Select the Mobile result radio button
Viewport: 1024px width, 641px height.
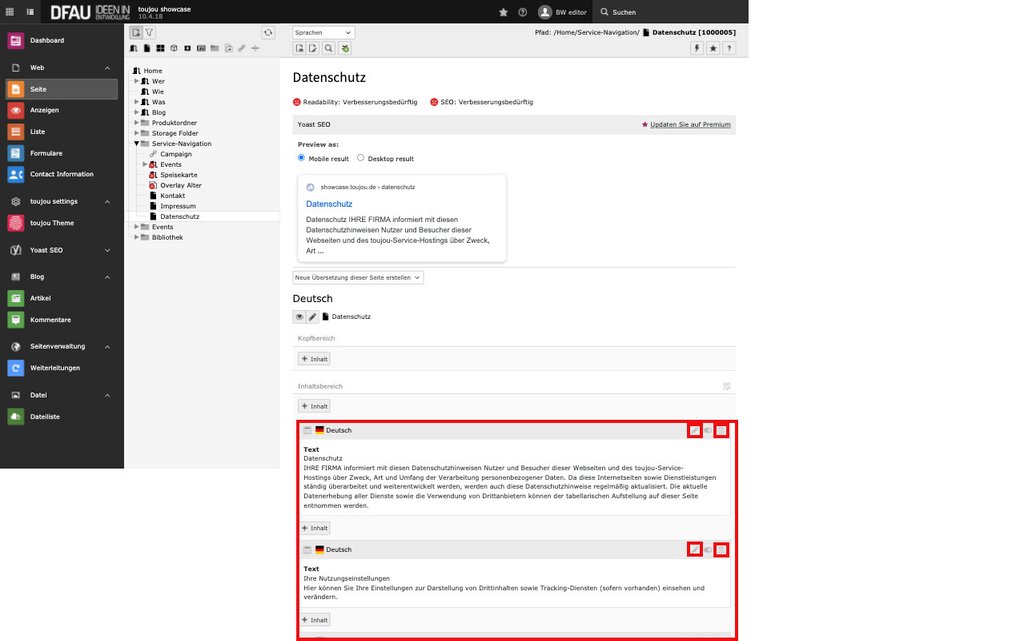click(302, 158)
